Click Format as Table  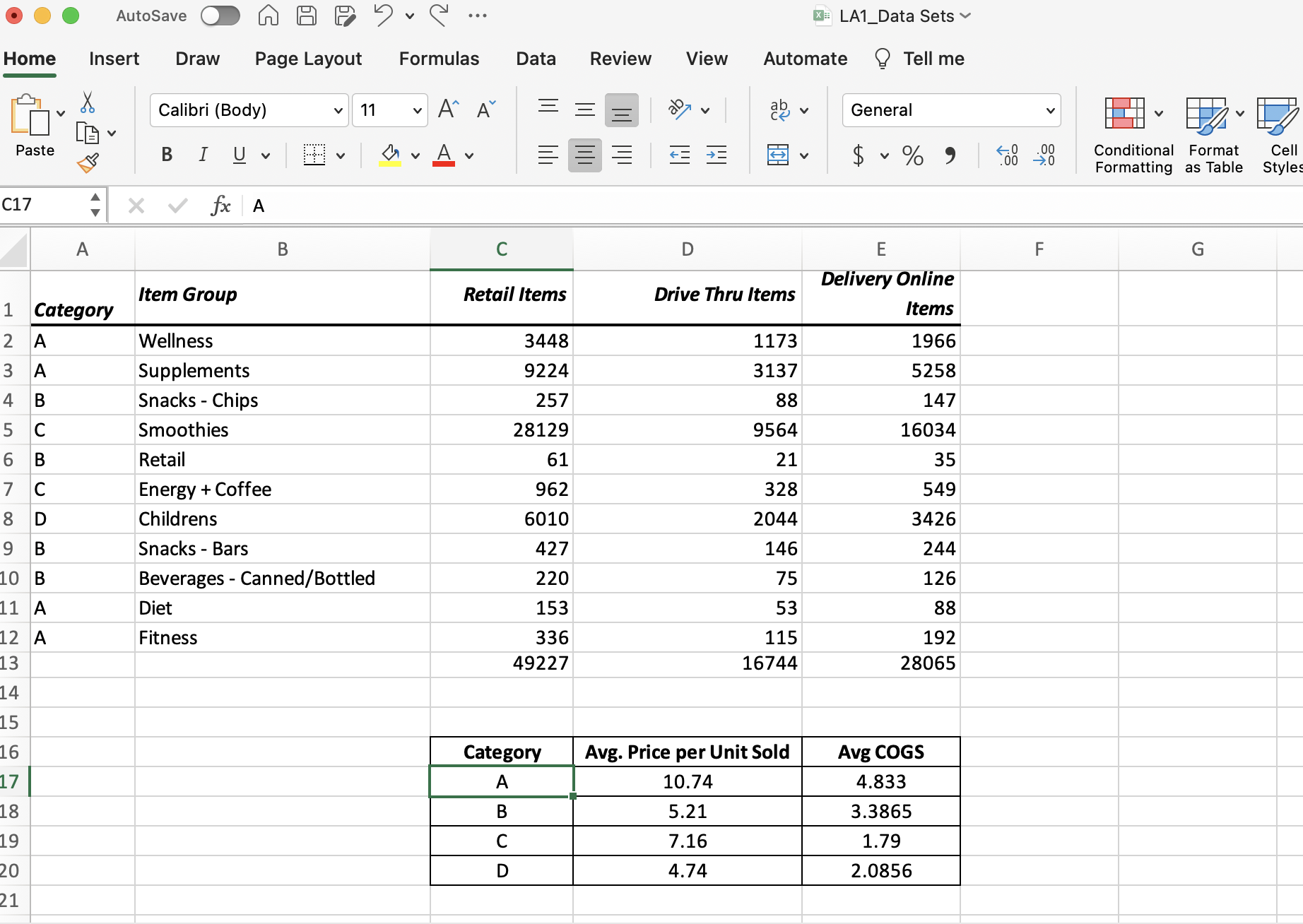tap(1213, 133)
